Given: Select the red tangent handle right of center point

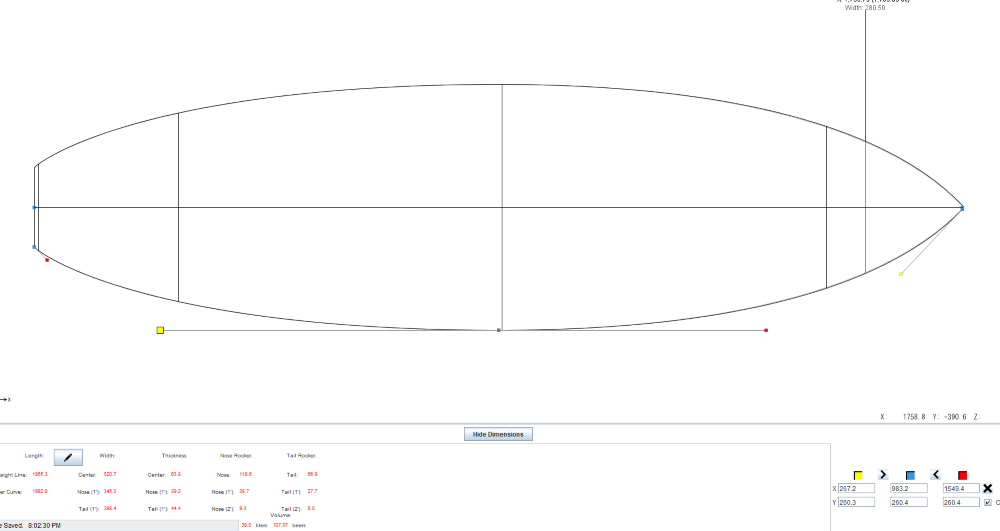Looking at the screenshot, I should click(766, 330).
